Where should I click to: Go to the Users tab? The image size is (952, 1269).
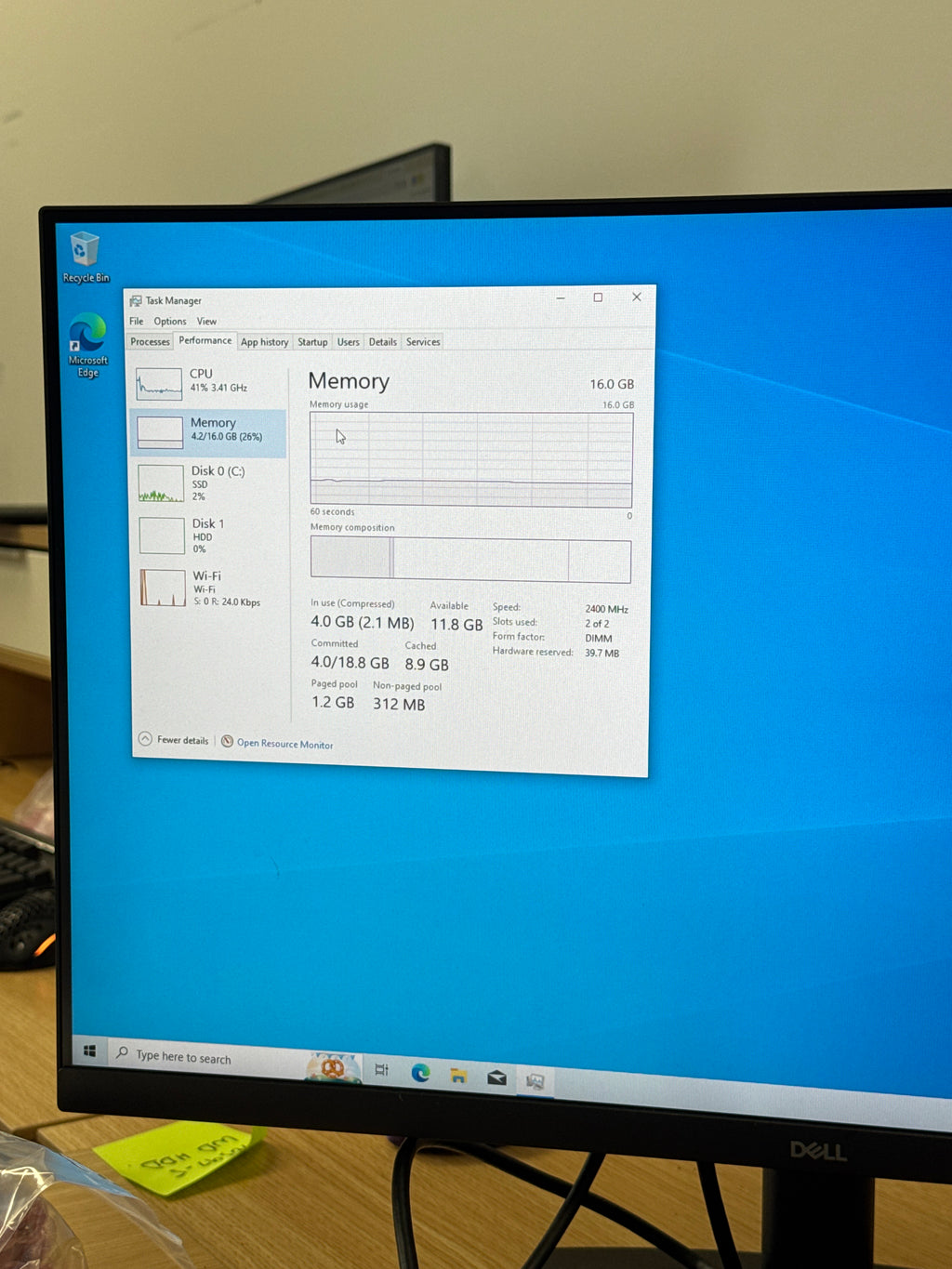click(x=348, y=342)
